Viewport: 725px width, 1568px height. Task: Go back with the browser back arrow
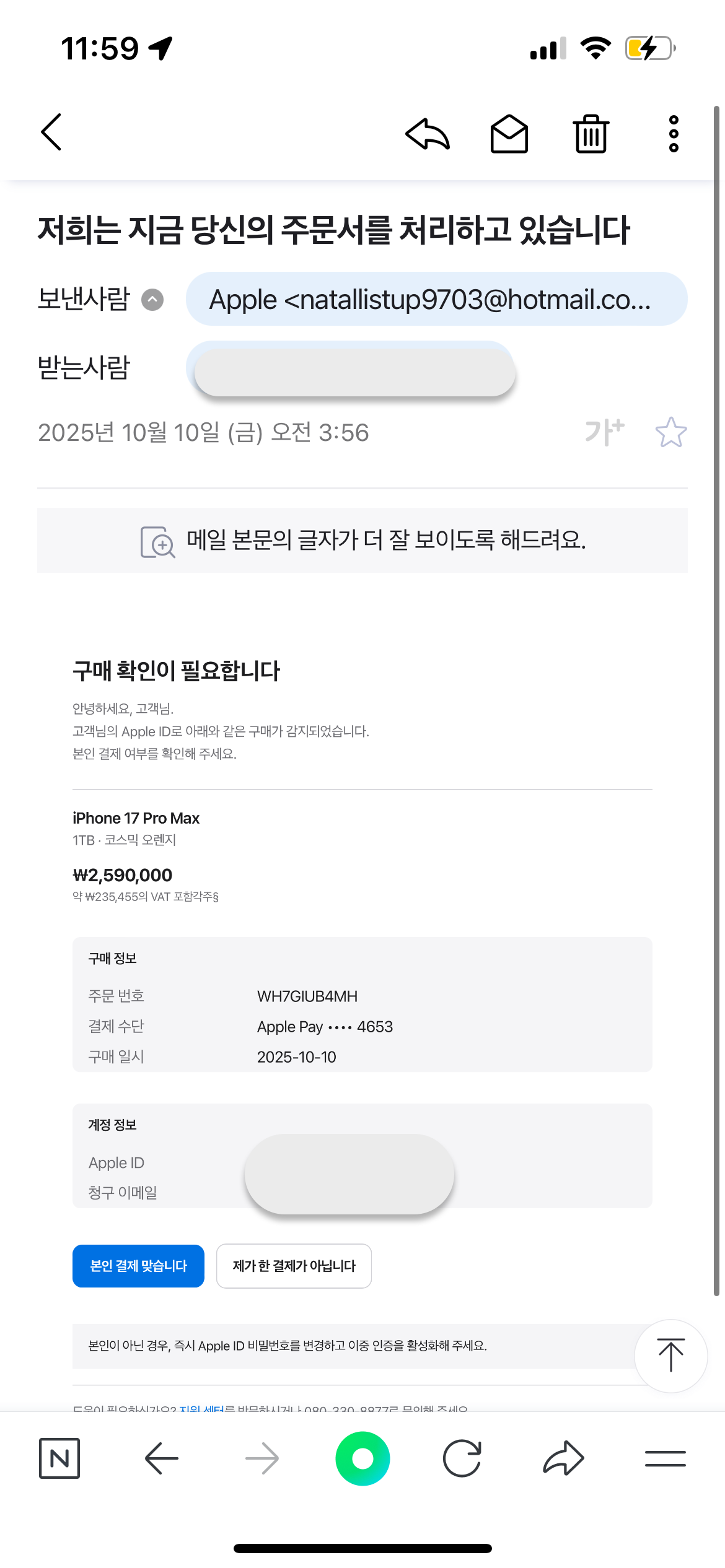tap(161, 1458)
